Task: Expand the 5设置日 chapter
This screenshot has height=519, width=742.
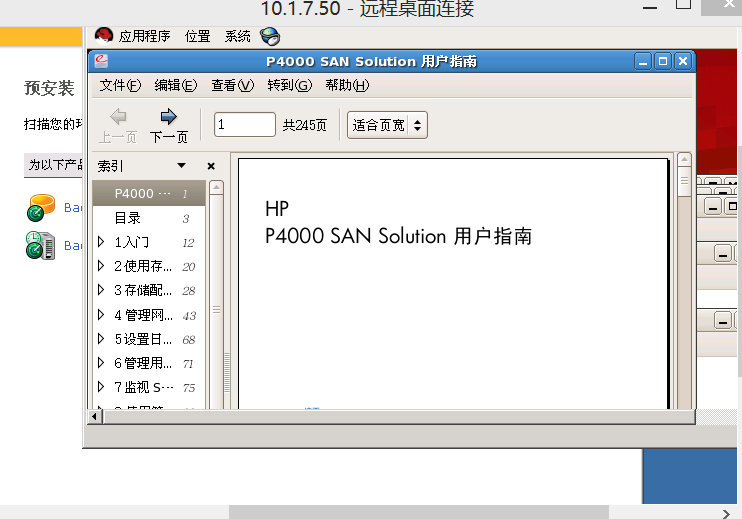Action: [x=101, y=339]
